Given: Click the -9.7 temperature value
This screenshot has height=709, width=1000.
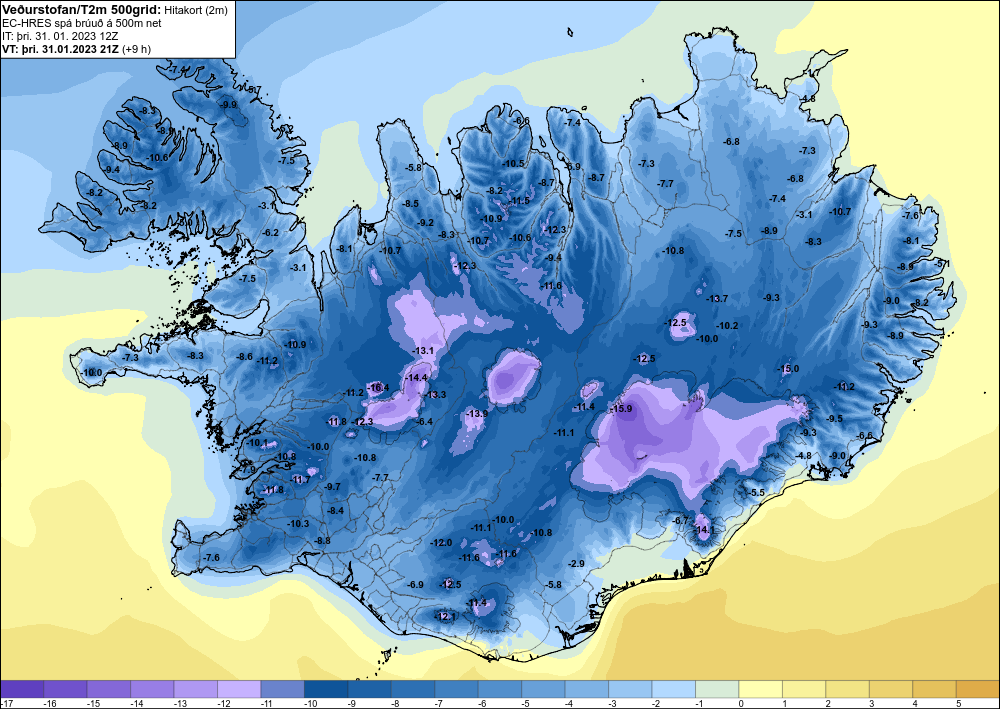Looking at the screenshot, I should pos(332,486).
